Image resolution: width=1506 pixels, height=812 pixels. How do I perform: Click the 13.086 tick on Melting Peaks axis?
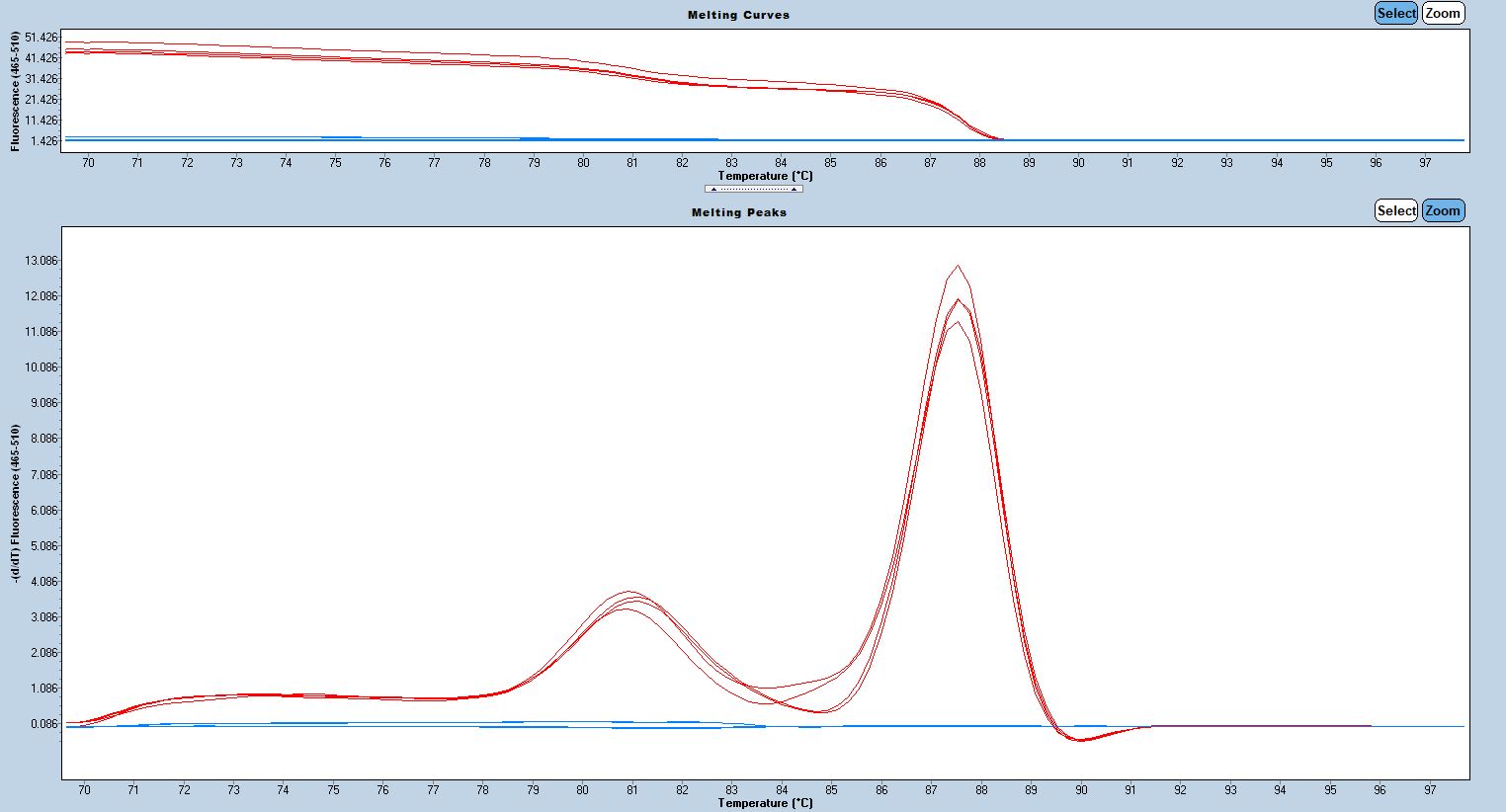click(42, 261)
